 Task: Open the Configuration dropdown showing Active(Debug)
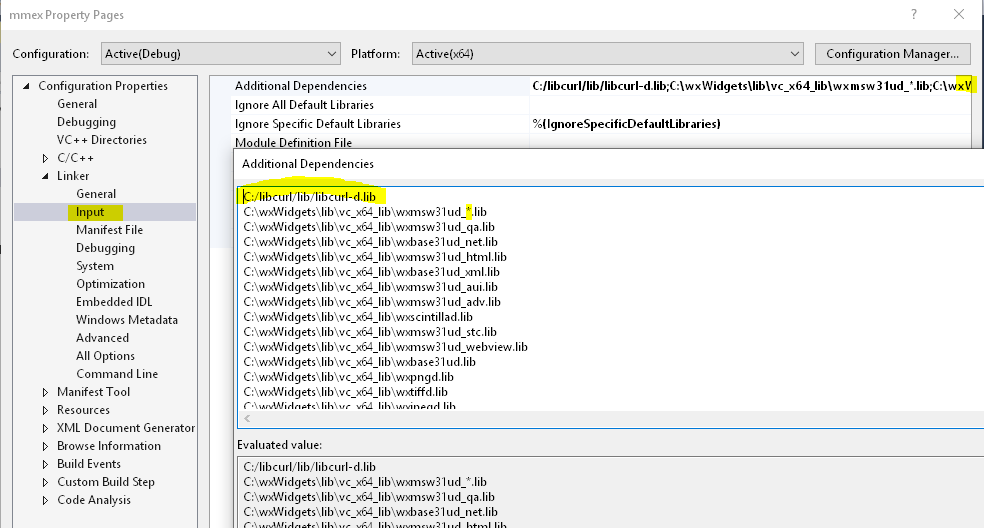pos(220,54)
